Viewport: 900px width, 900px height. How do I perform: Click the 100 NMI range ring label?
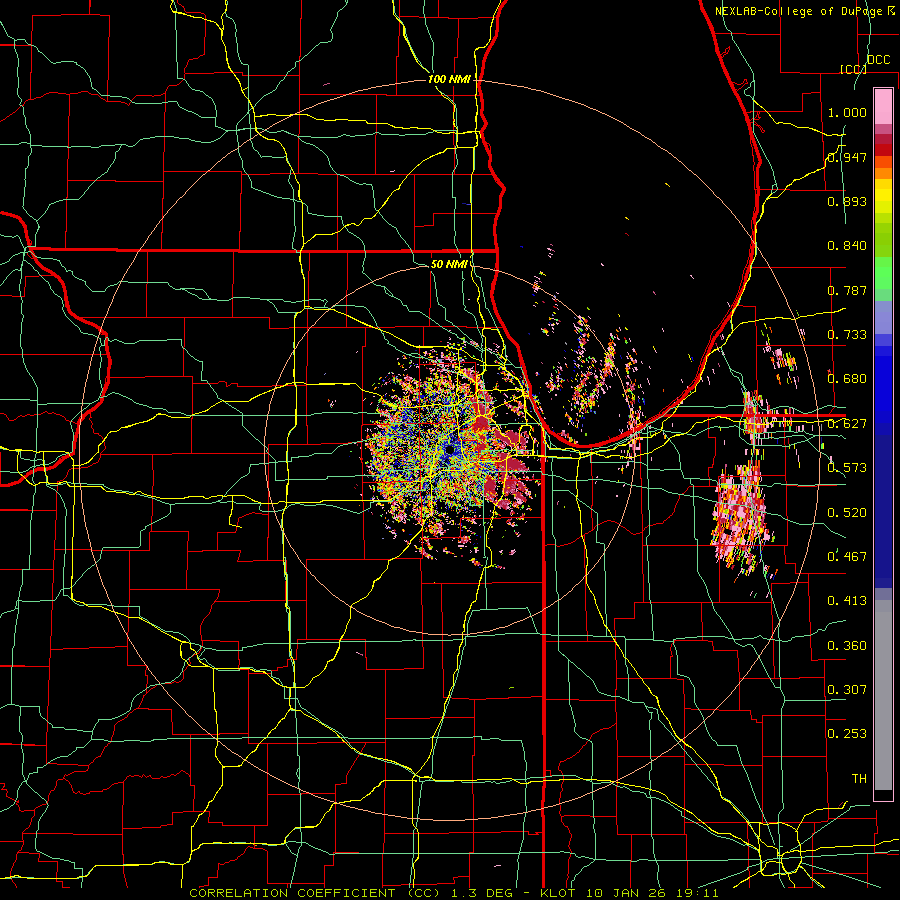(449, 79)
